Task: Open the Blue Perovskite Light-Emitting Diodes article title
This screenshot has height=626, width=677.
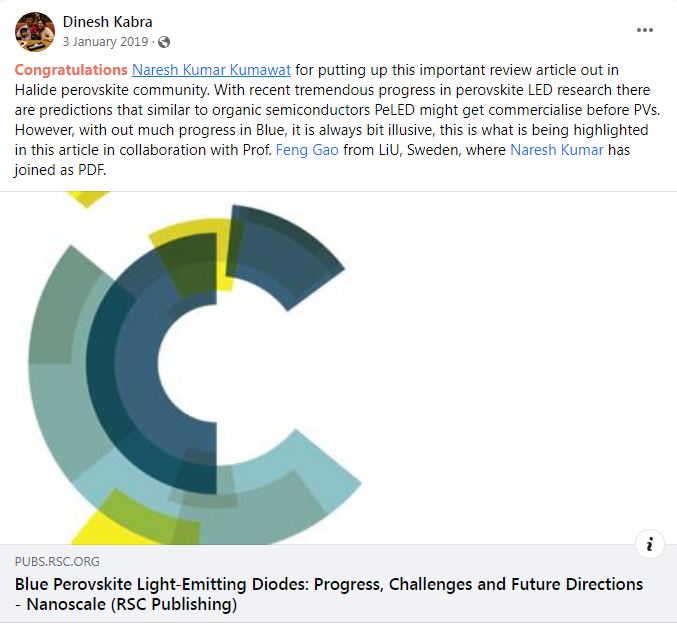Action: (x=329, y=584)
